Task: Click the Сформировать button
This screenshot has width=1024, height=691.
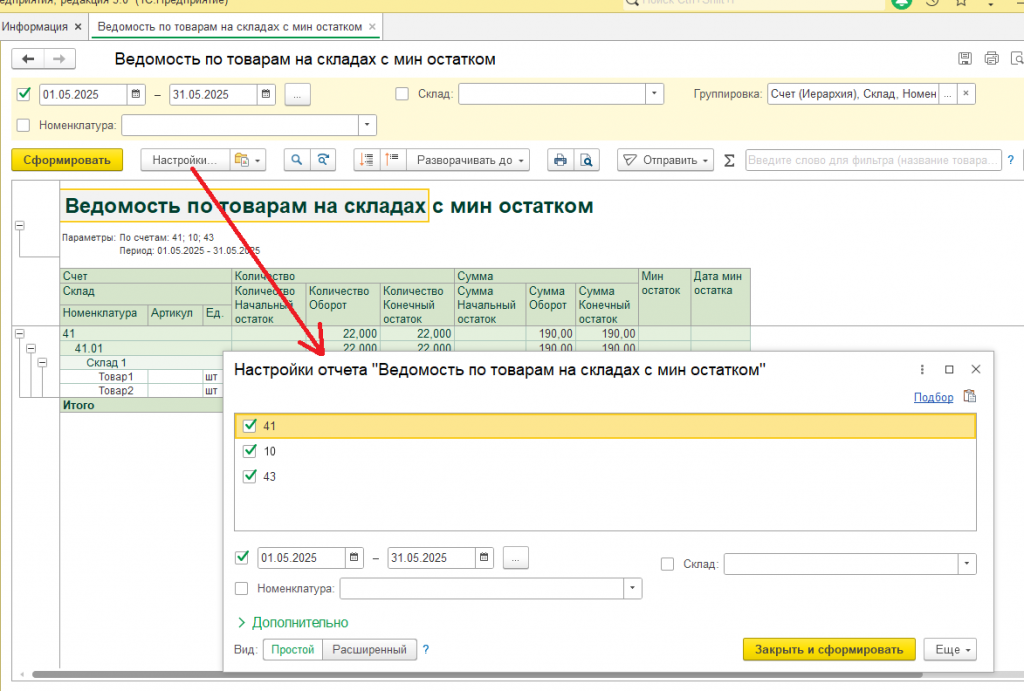Action: pyautogui.click(x=67, y=160)
